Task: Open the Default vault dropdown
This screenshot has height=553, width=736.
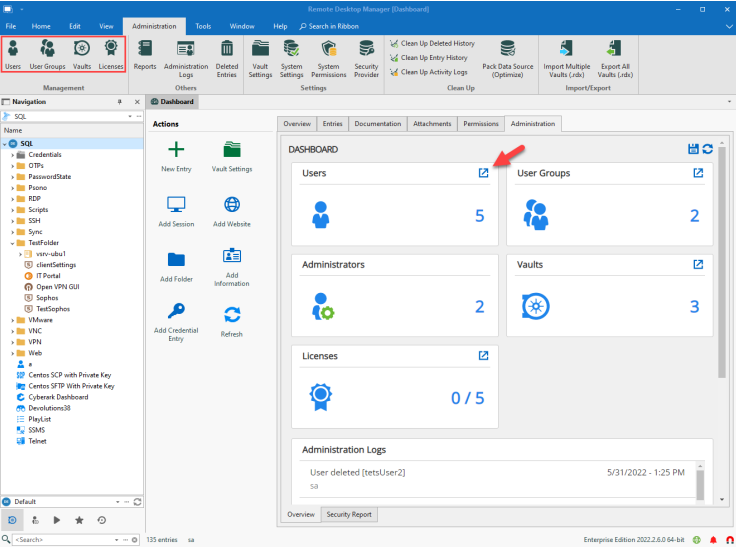Action: (x=117, y=502)
